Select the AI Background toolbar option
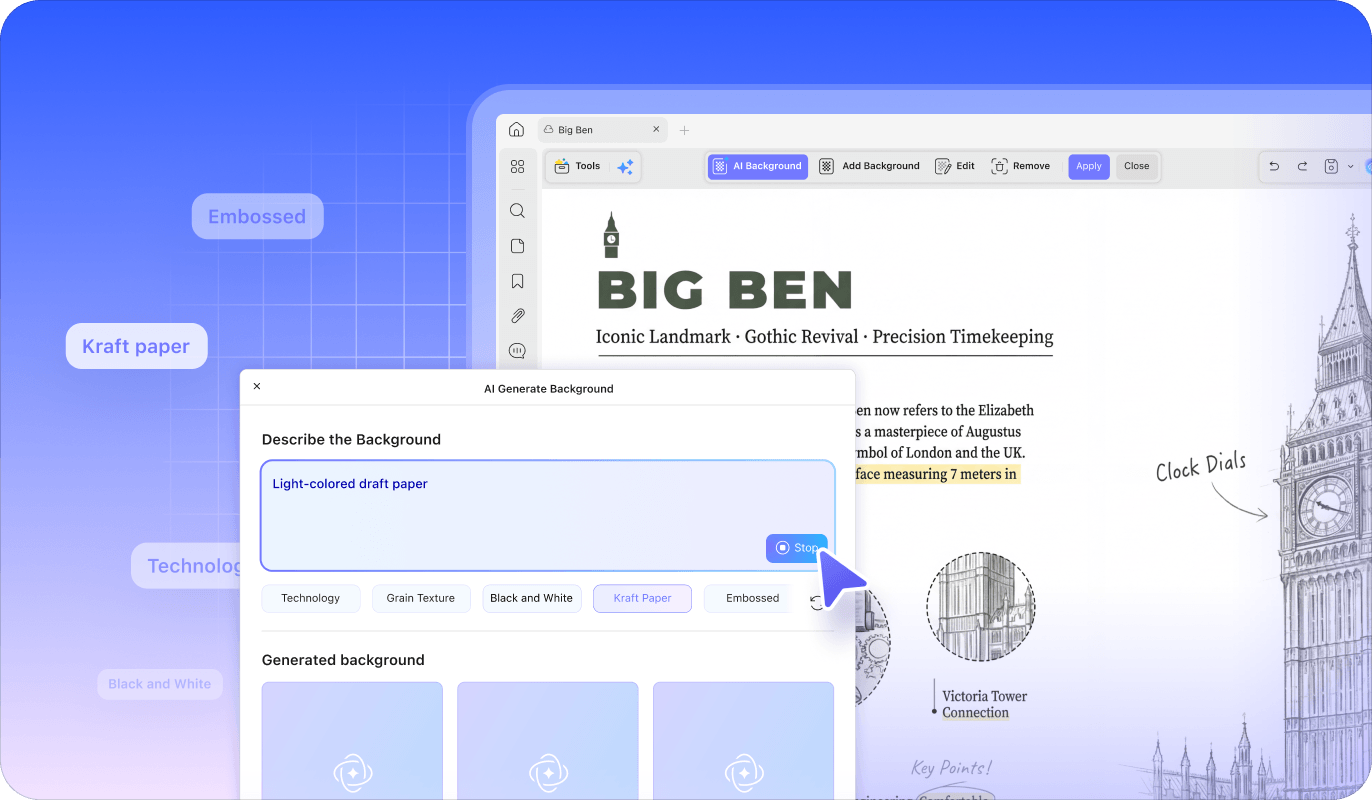The height and width of the screenshot is (800, 1372). click(x=758, y=167)
